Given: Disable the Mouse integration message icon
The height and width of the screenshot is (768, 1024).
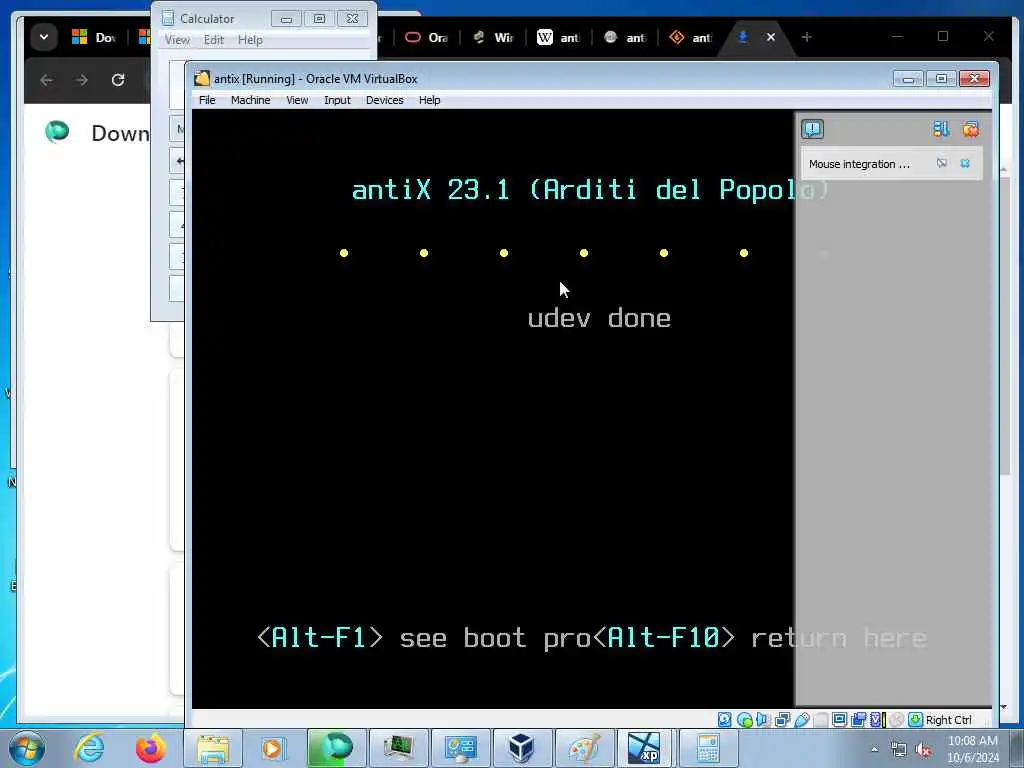Looking at the screenshot, I should click(942, 163).
